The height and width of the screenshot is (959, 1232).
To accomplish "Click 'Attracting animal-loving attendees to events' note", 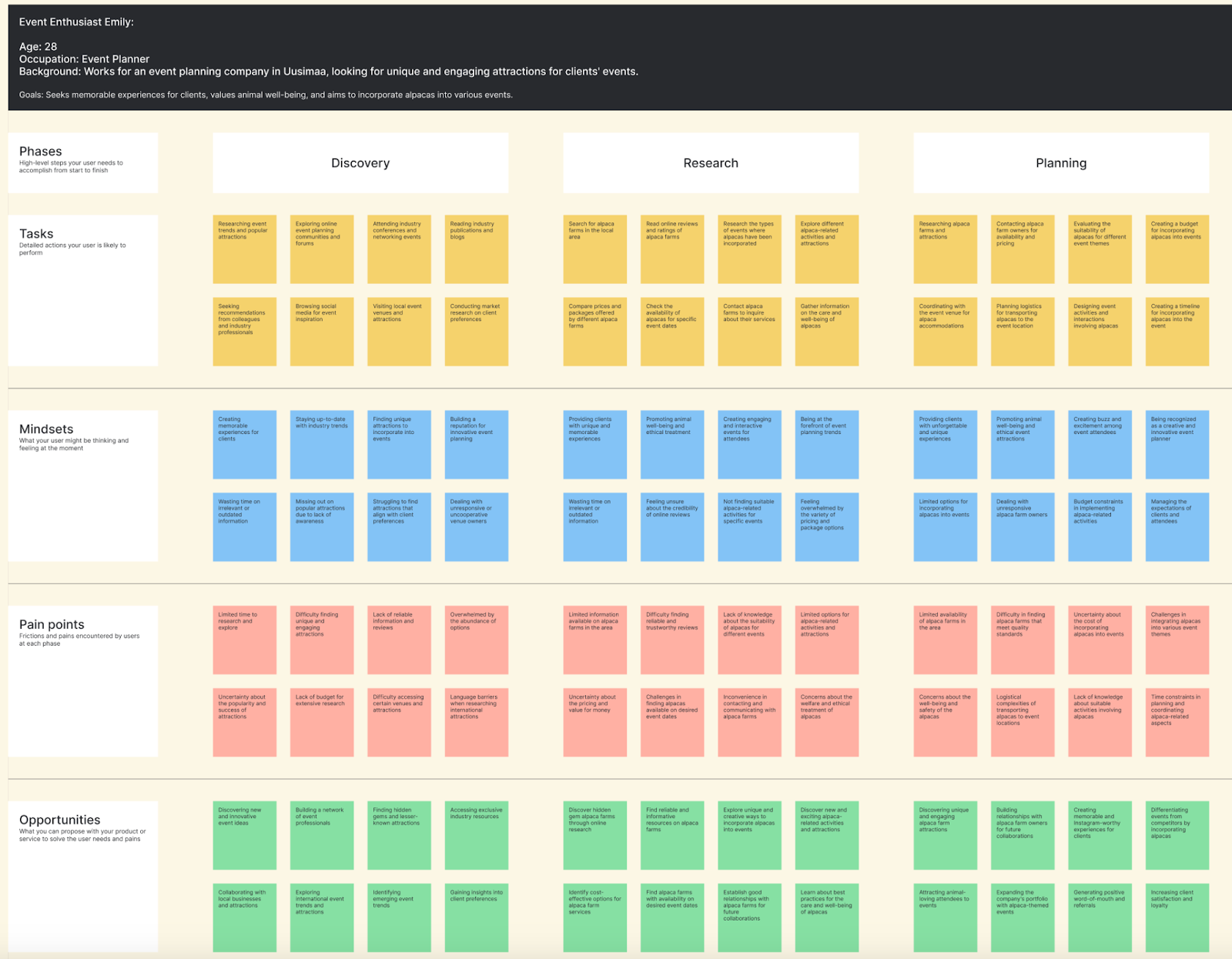I will 946,917.
